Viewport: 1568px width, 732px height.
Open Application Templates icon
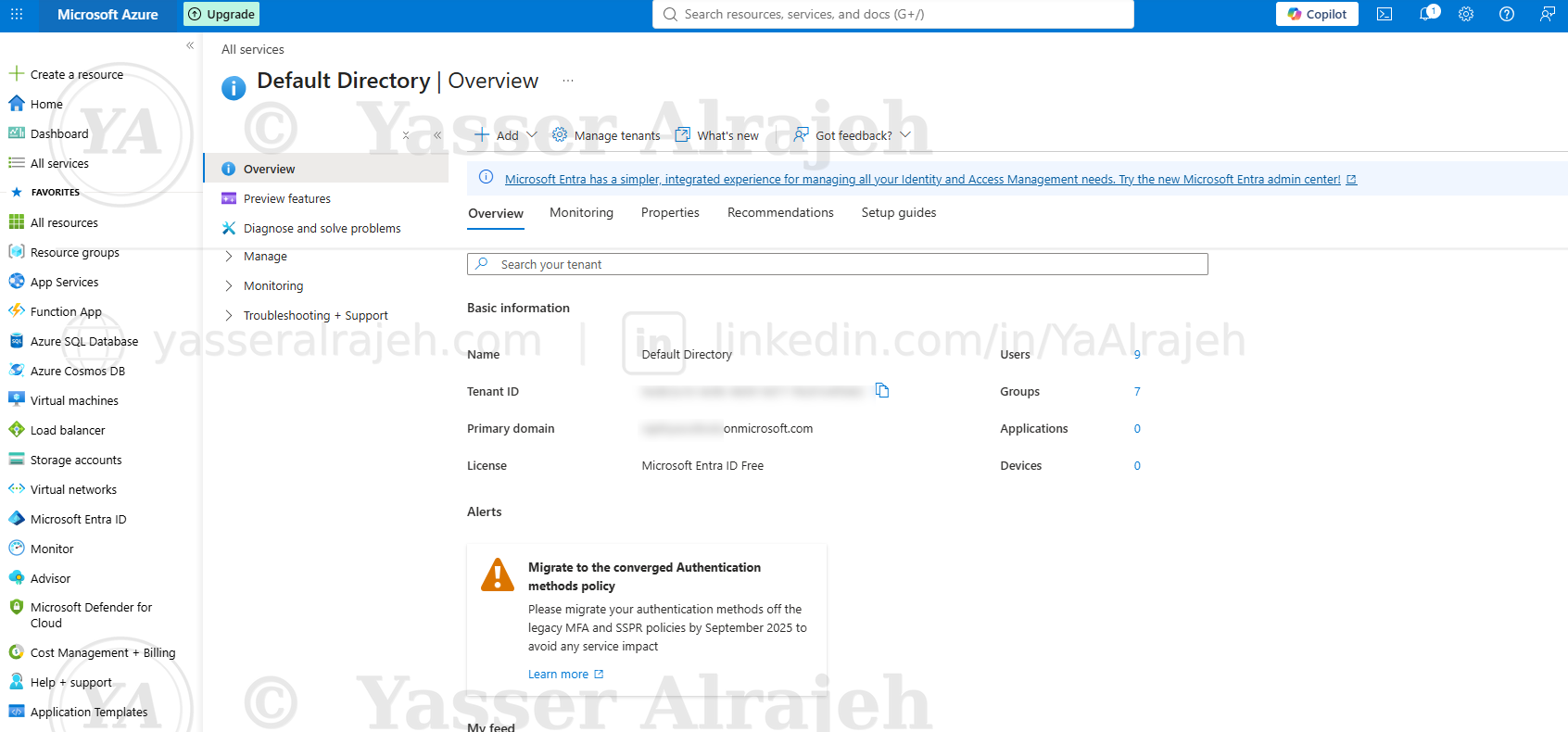(x=17, y=712)
